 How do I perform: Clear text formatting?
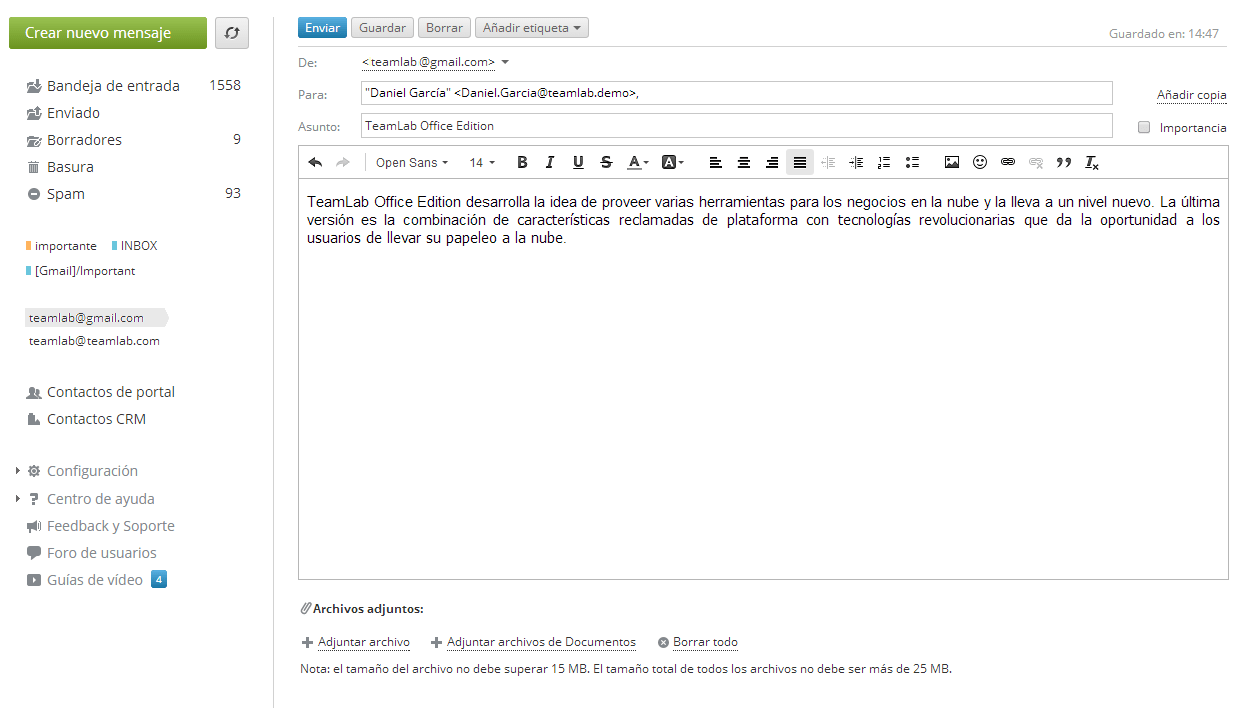click(1092, 162)
